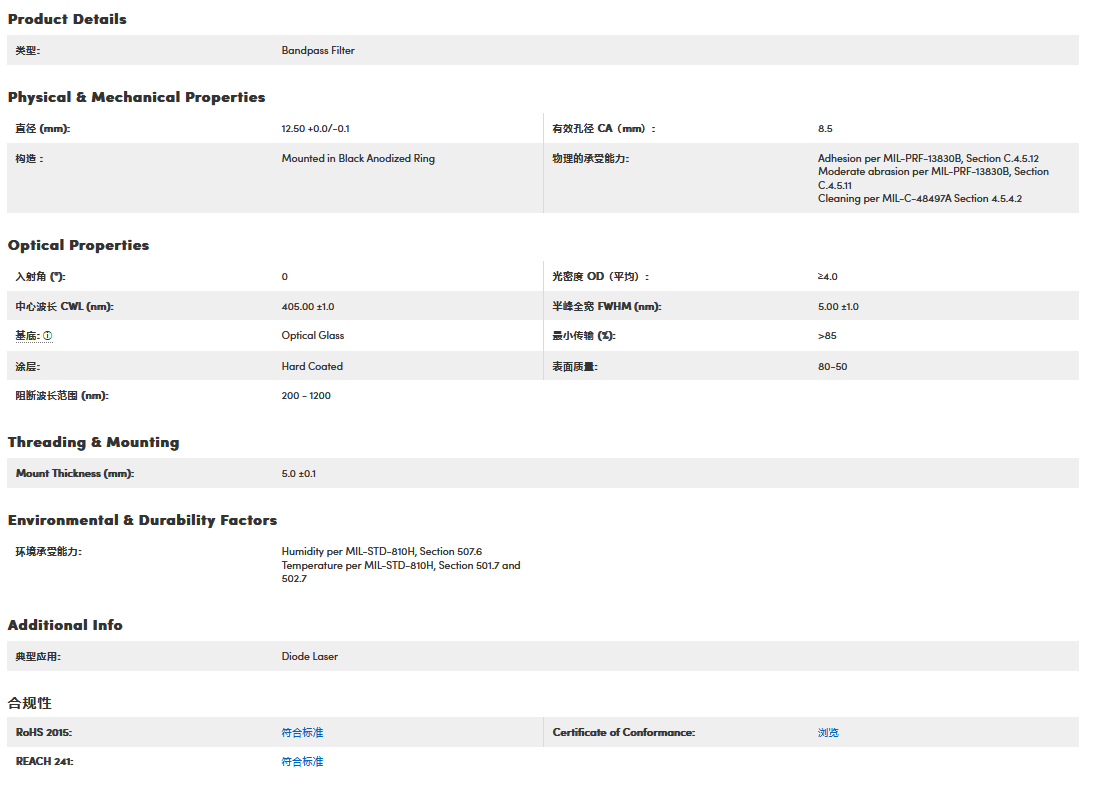Click the Physical & Mechanical Properties heading
Screen dimensions: 1098x803
point(136,97)
